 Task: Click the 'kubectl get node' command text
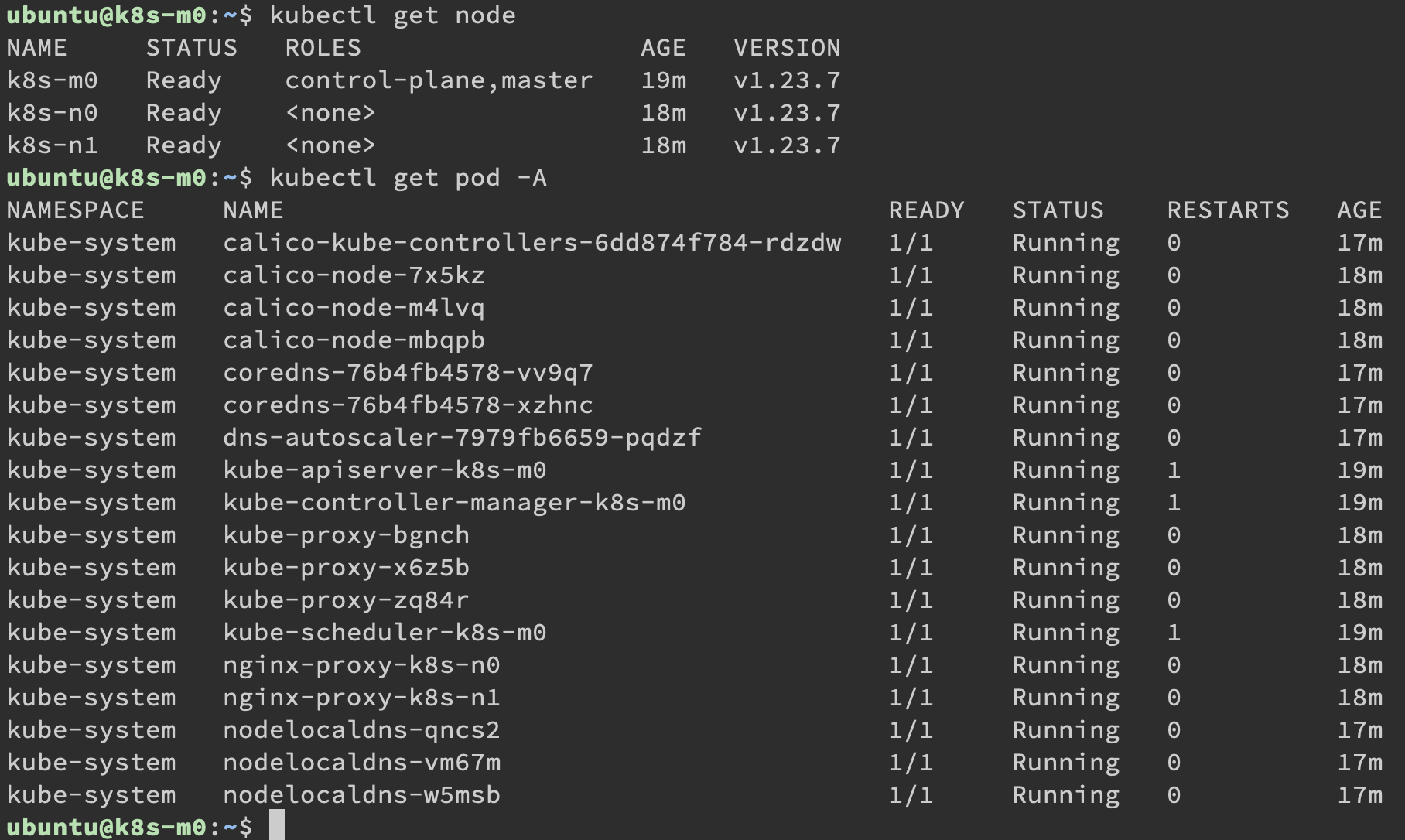392,15
